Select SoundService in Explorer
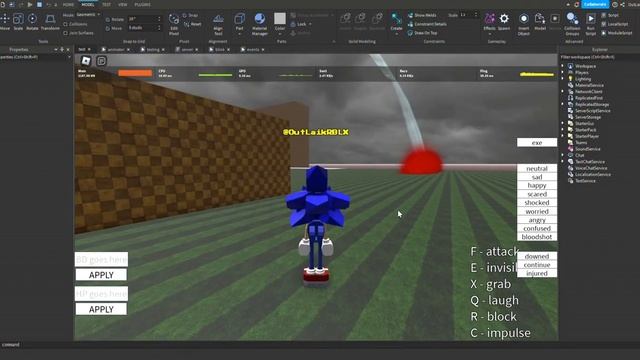This screenshot has height=360, width=640. pyautogui.click(x=587, y=149)
